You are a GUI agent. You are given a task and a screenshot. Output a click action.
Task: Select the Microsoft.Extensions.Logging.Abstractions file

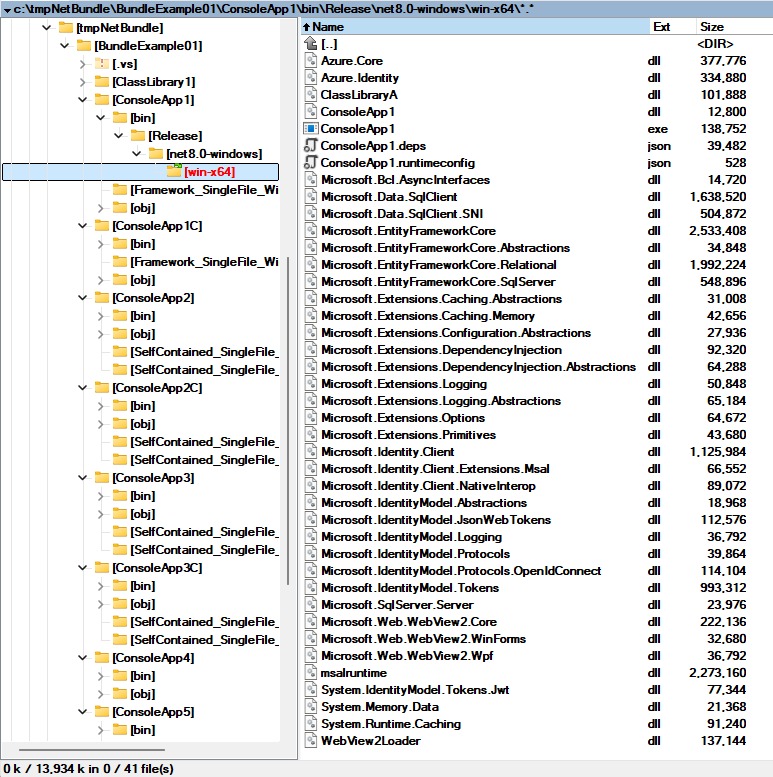click(441, 400)
